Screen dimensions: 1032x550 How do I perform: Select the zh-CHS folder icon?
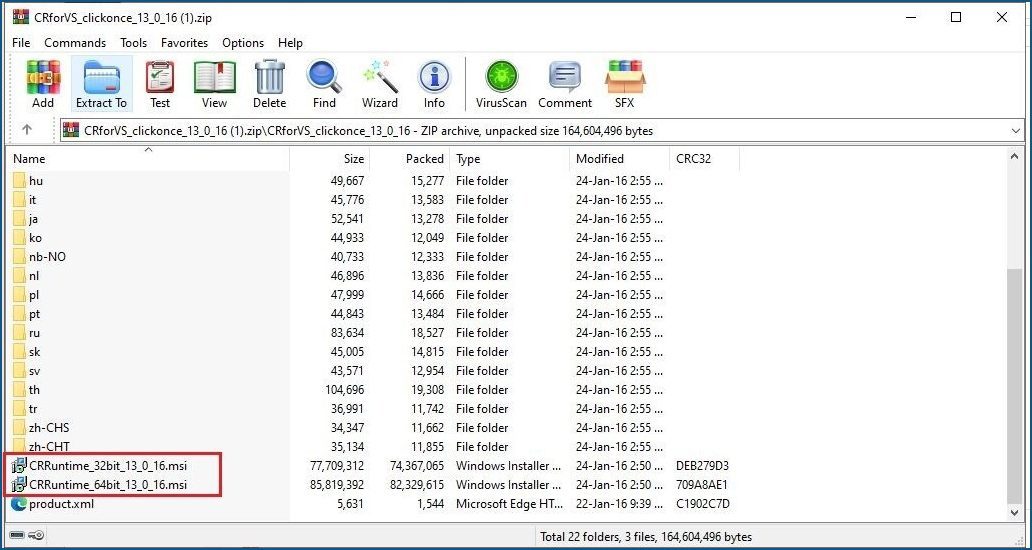[x=19, y=428]
